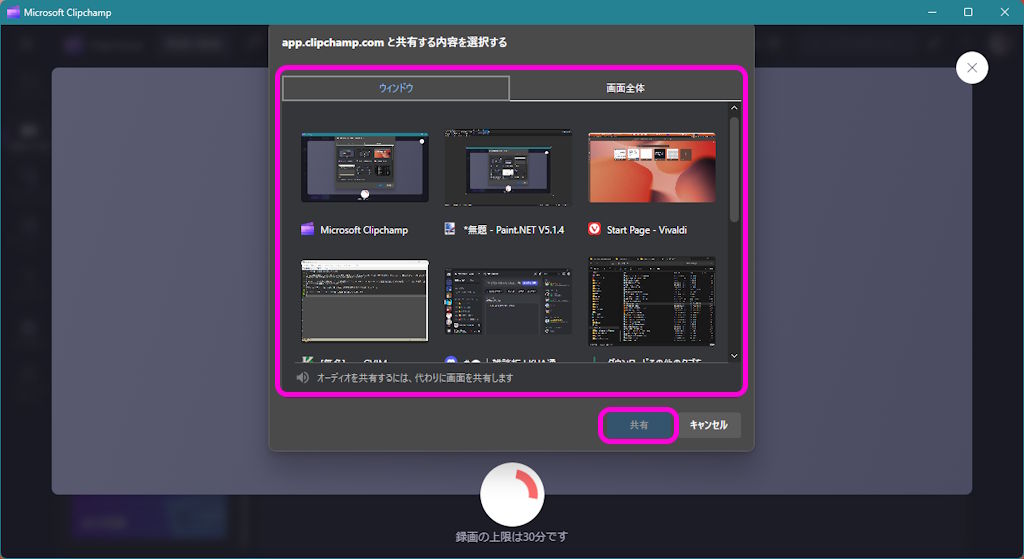Select the chat app window thumbnail
This screenshot has height=559, width=1024.
(x=507, y=300)
